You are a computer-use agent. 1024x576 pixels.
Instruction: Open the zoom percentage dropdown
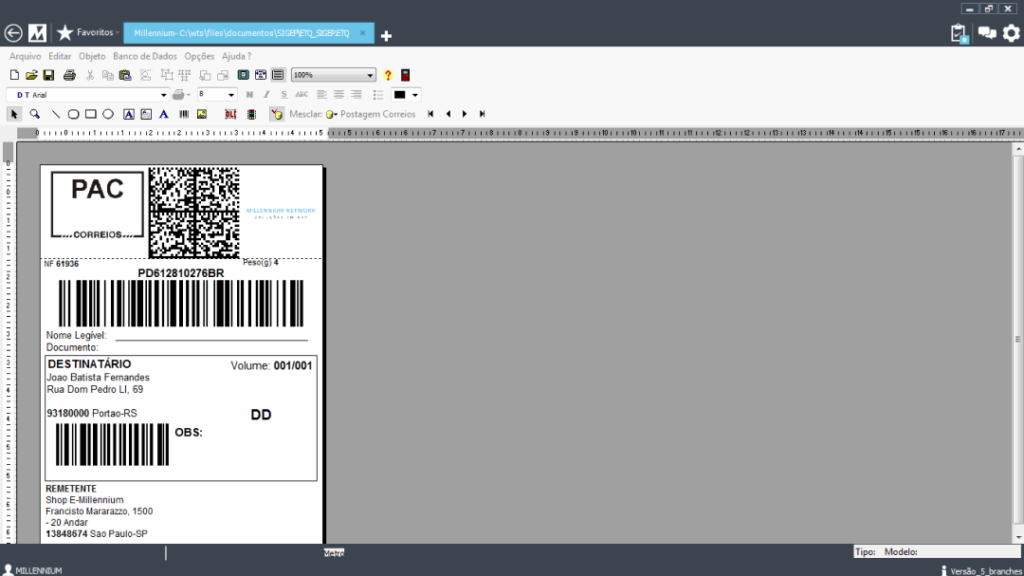tap(370, 75)
